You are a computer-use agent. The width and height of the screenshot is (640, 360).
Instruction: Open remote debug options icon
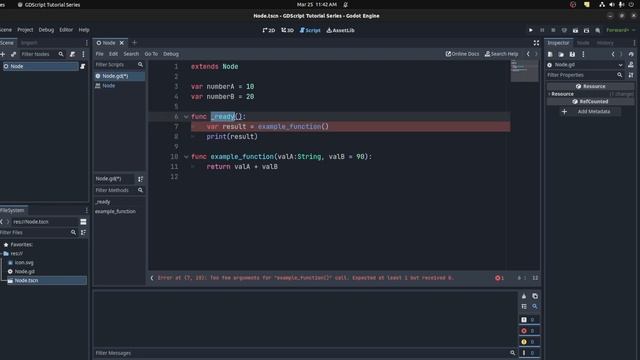[564, 30]
